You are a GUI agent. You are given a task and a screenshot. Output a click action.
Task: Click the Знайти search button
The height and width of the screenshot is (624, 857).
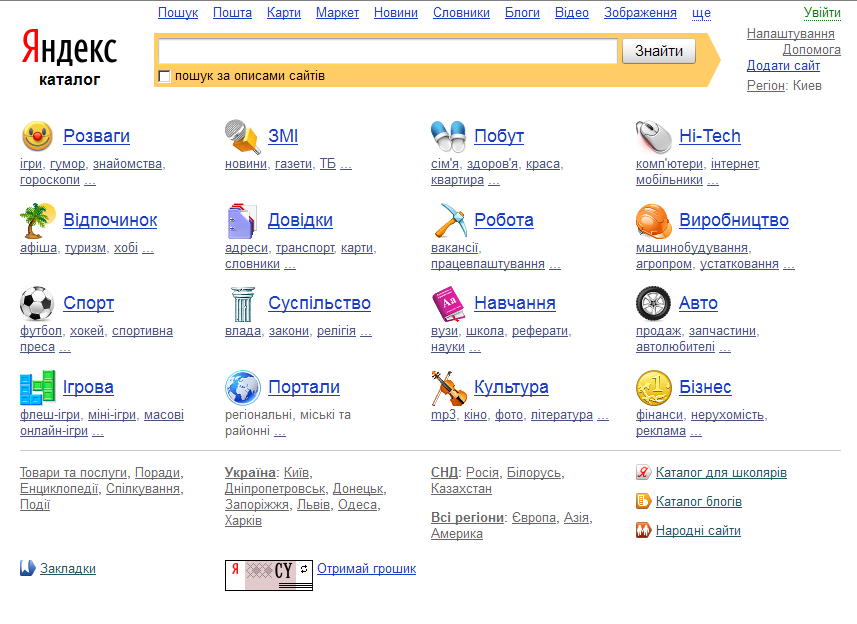click(659, 51)
